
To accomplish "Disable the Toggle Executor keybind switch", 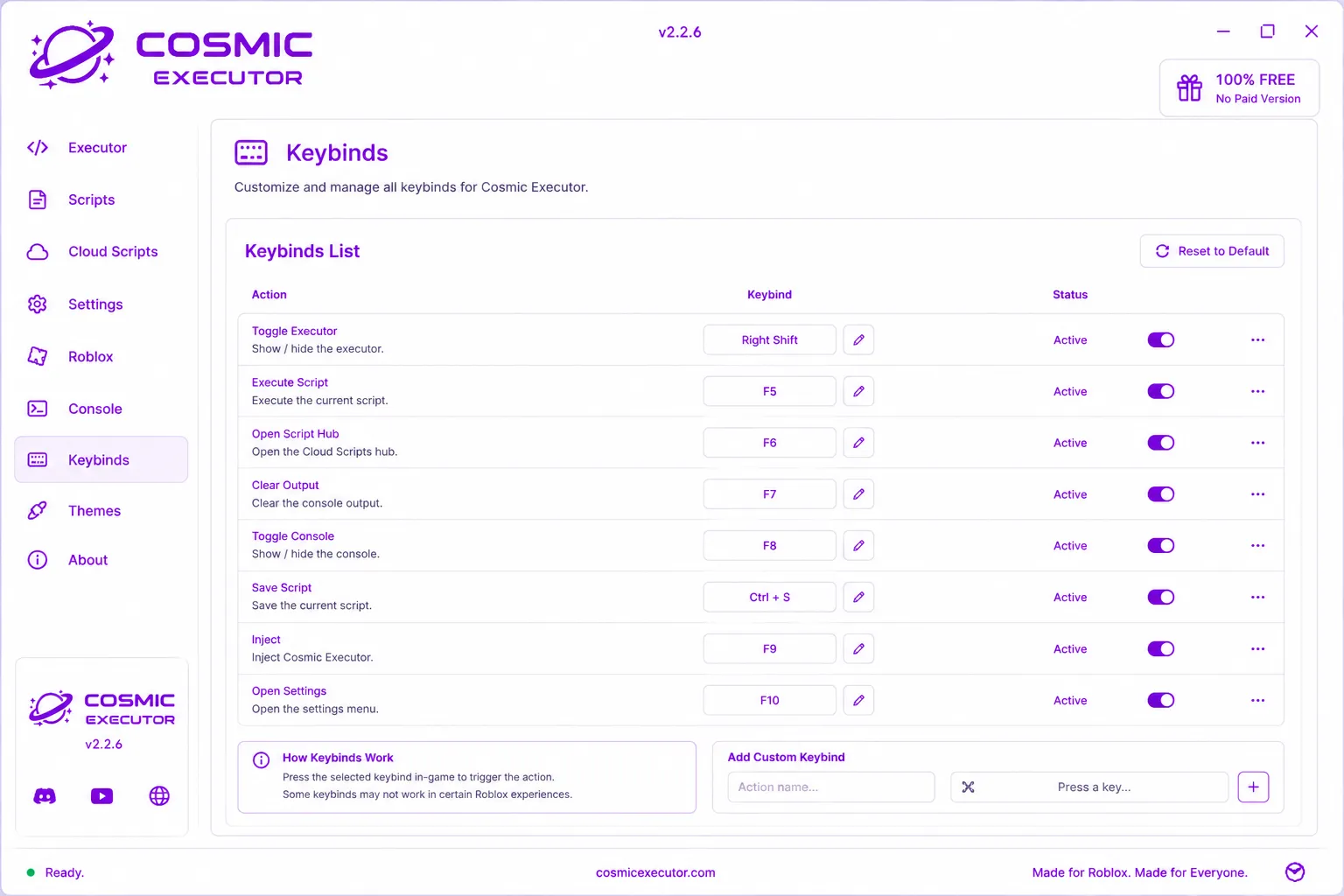I will [1161, 339].
